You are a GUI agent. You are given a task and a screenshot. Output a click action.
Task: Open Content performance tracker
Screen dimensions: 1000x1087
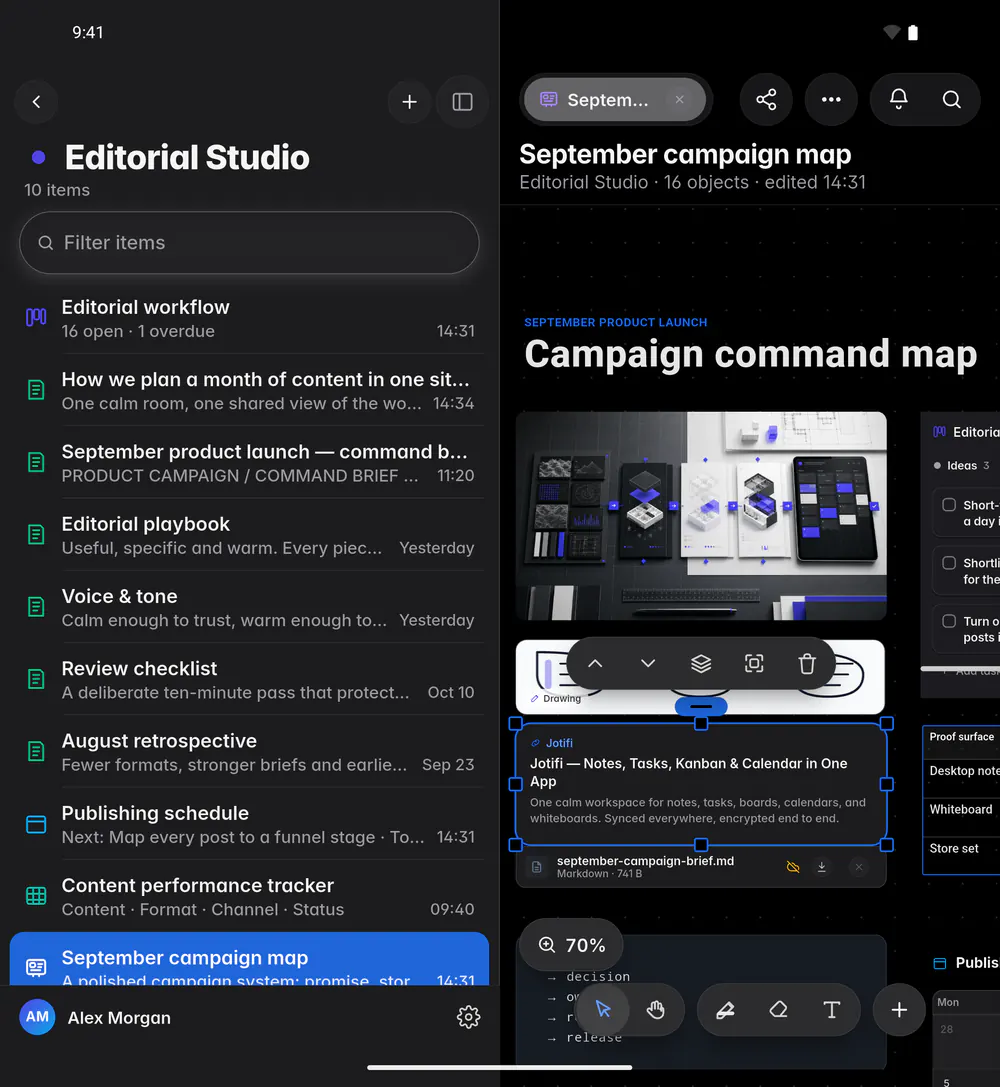pyautogui.click(x=249, y=896)
